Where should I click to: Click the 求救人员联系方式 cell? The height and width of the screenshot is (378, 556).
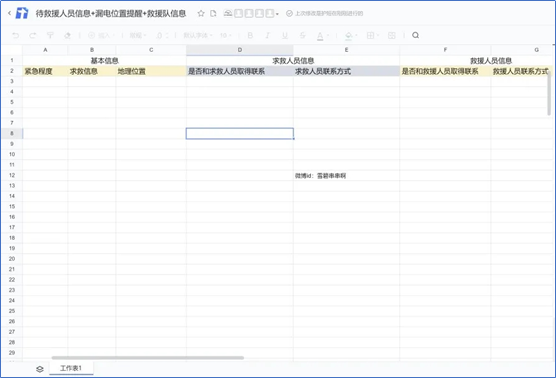tap(346, 71)
